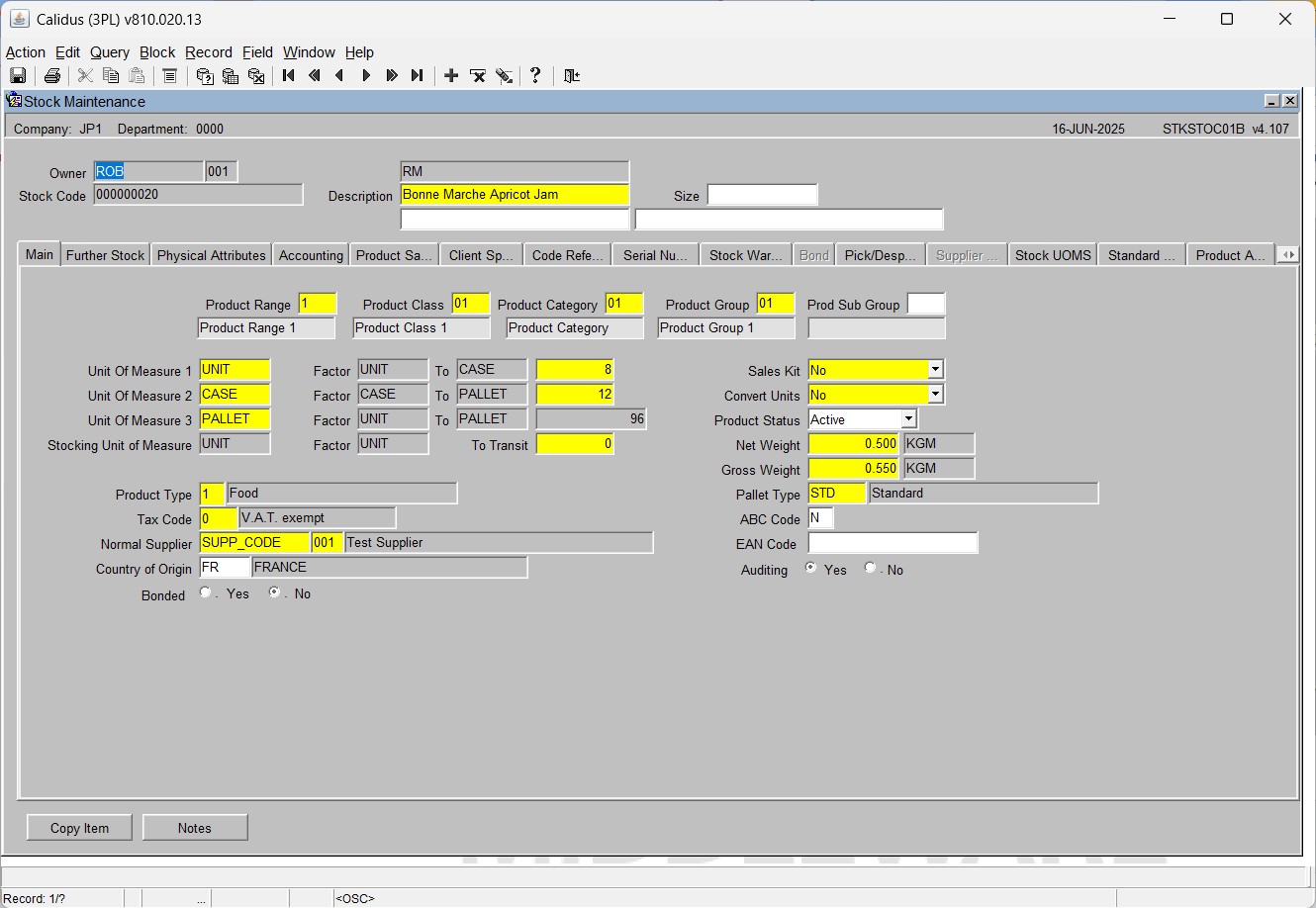Switch to the Physical Attributes tab

212,255
